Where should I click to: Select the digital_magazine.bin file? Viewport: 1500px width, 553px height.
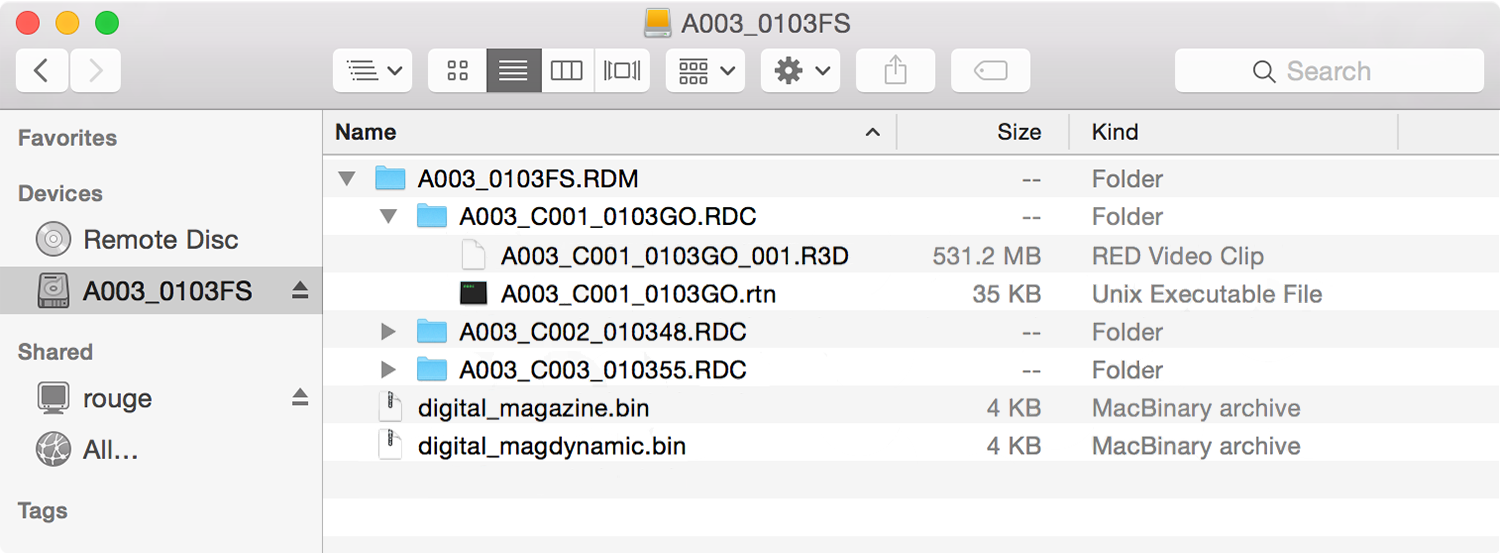(x=534, y=409)
